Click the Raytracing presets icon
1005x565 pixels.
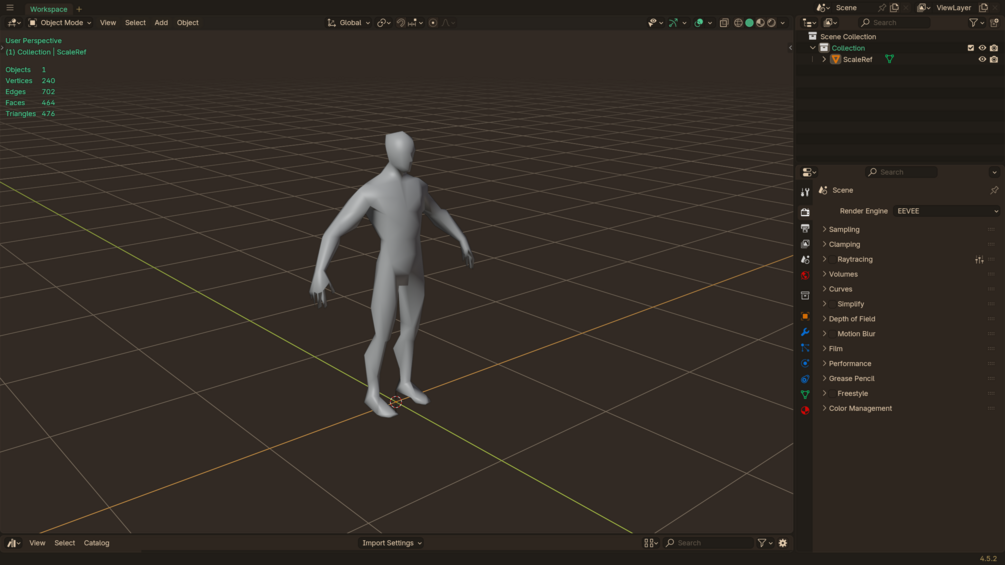pos(979,259)
